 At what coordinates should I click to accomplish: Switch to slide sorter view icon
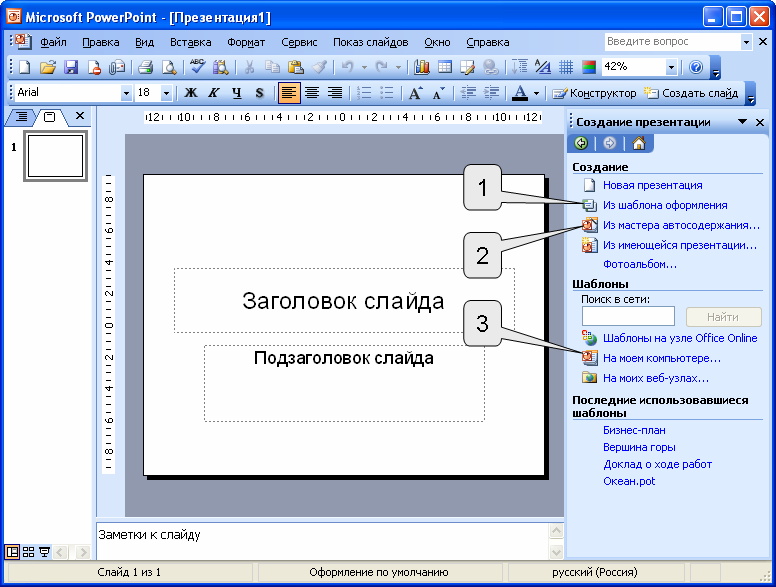pyautogui.click(x=29, y=552)
